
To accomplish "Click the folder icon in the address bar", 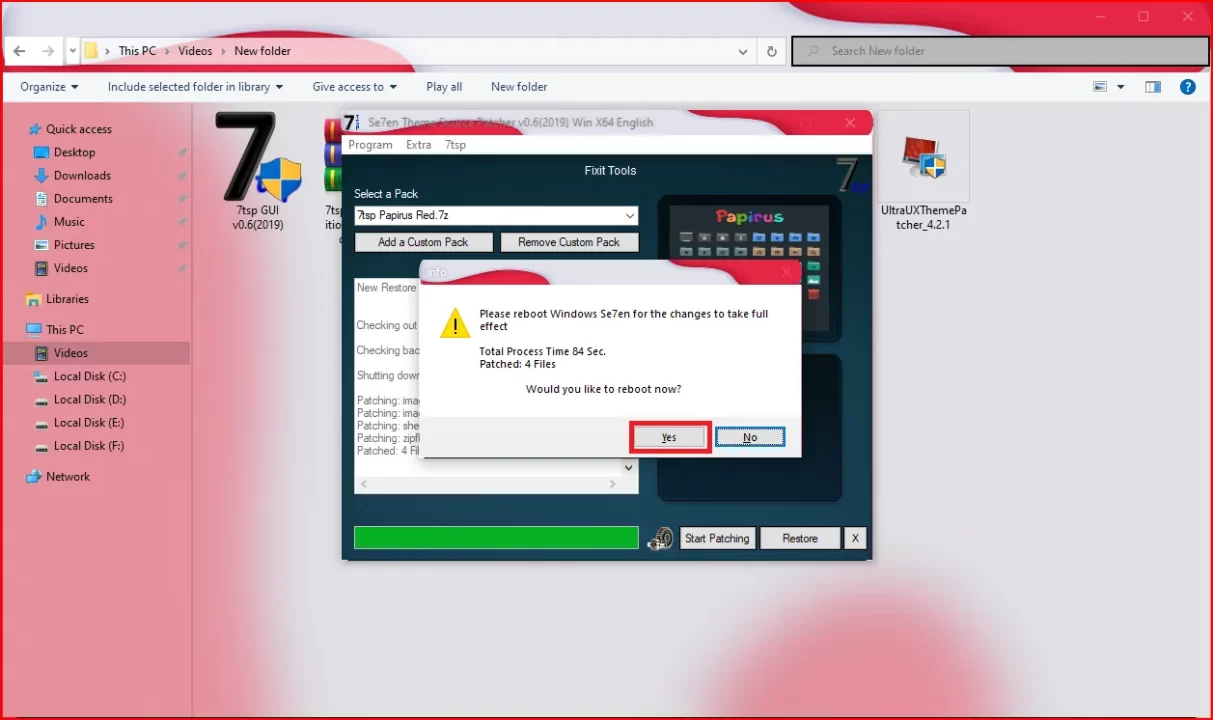I will pos(91,51).
